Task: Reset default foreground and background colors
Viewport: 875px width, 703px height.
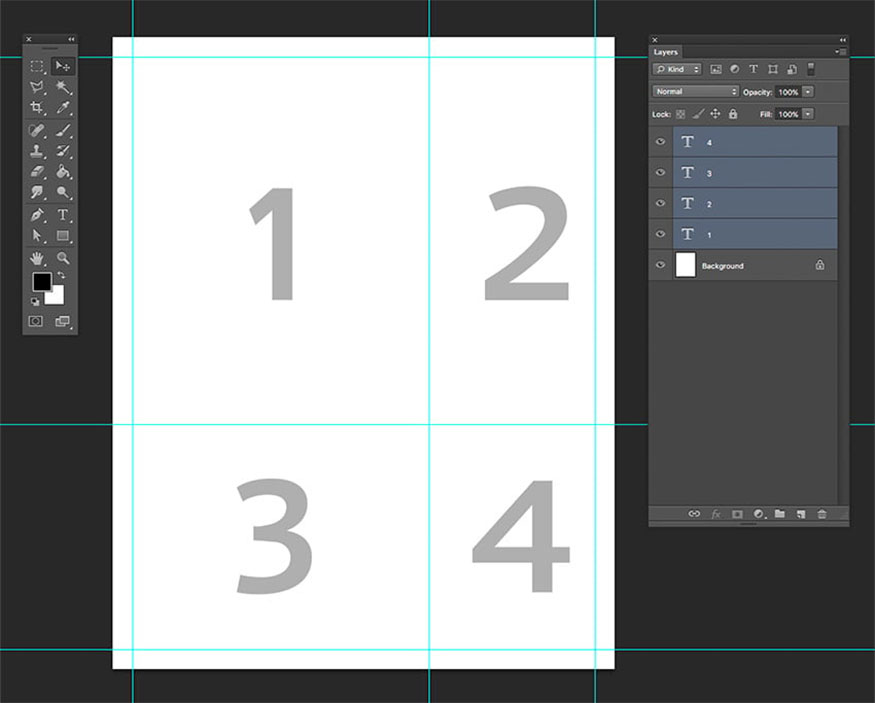Action: click(35, 302)
